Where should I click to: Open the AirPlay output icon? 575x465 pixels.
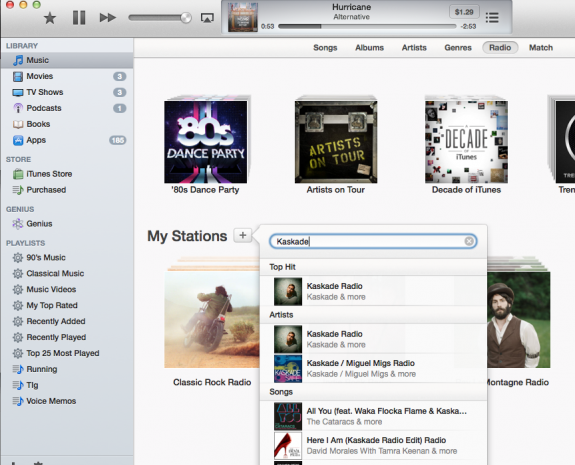pos(207,18)
